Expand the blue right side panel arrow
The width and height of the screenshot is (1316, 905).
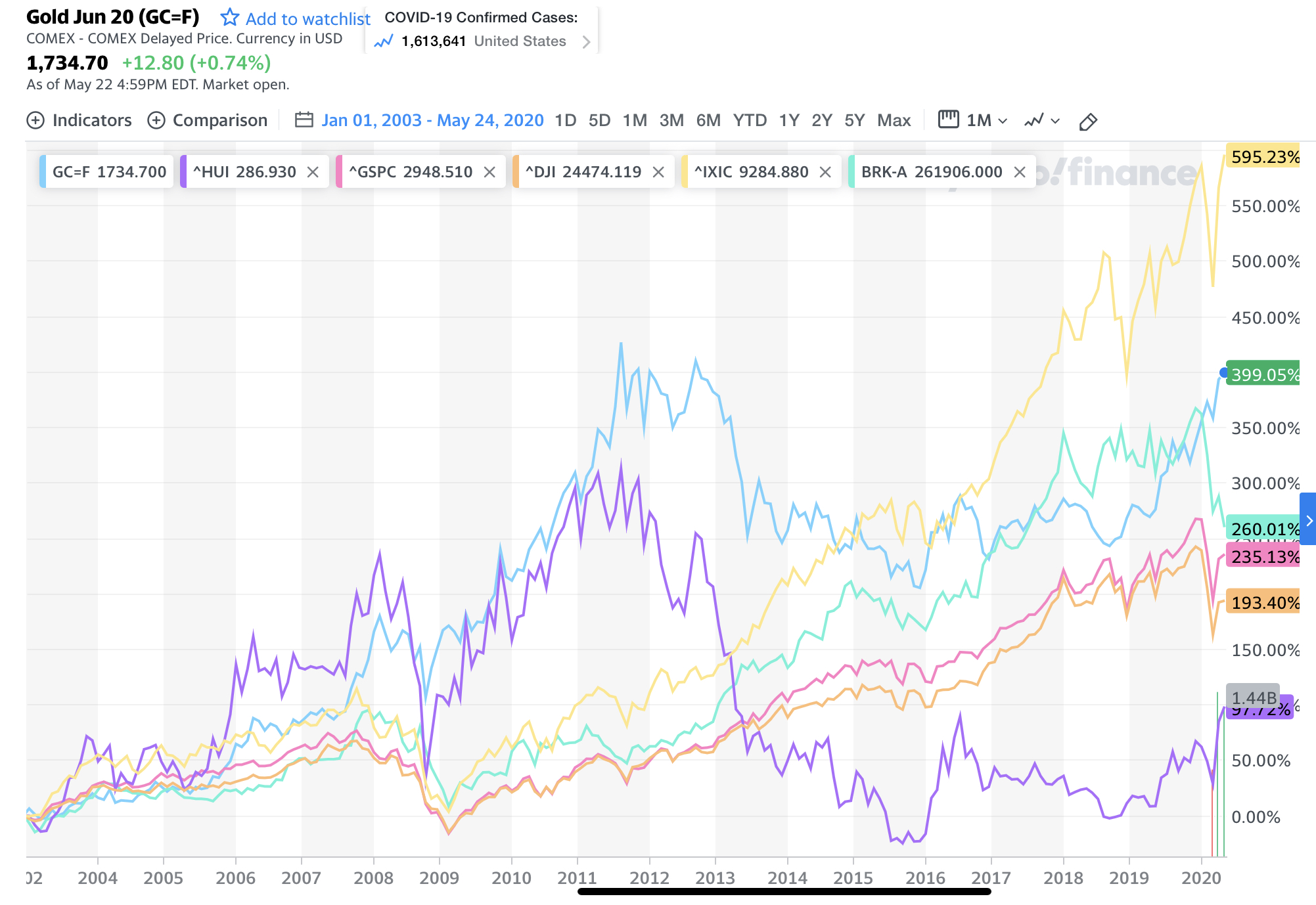click(1308, 520)
